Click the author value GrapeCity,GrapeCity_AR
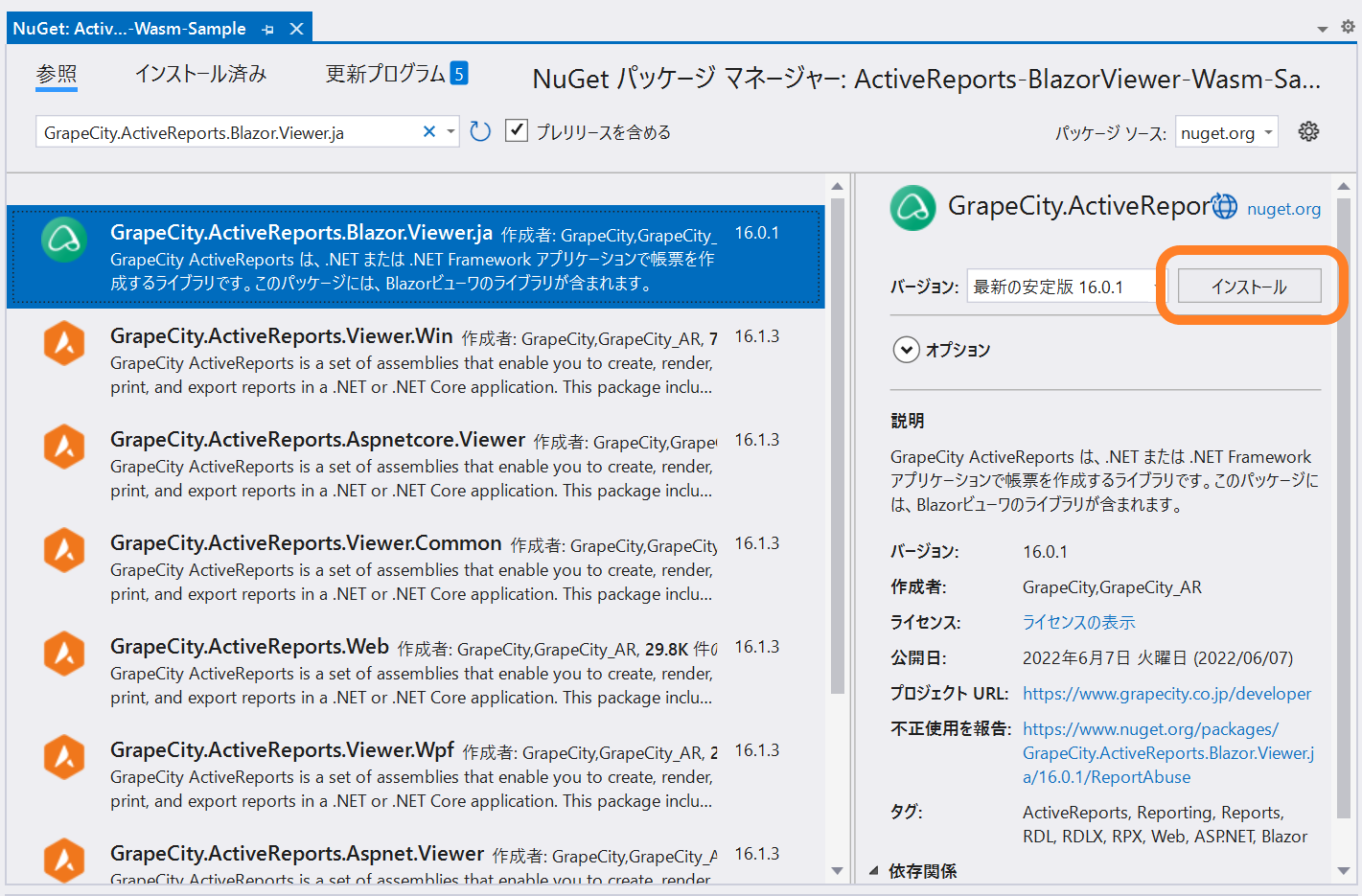 click(1112, 586)
